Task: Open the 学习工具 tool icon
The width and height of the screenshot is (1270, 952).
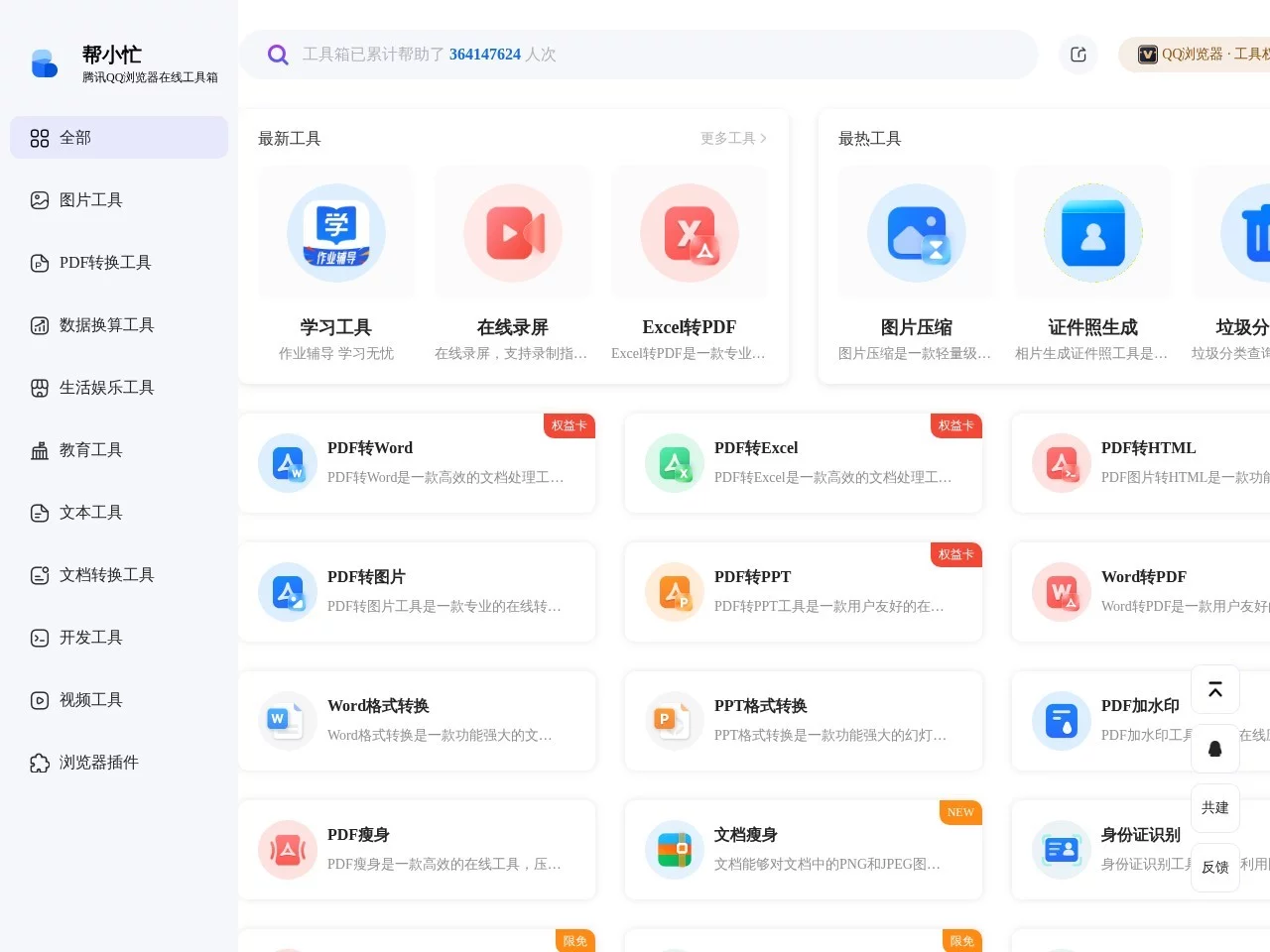Action: point(335,232)
